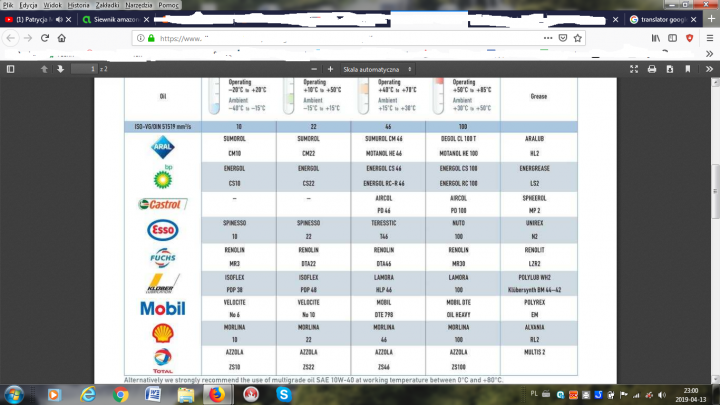Open PDF viewer tools overflow menu

(x=707, y=69)
